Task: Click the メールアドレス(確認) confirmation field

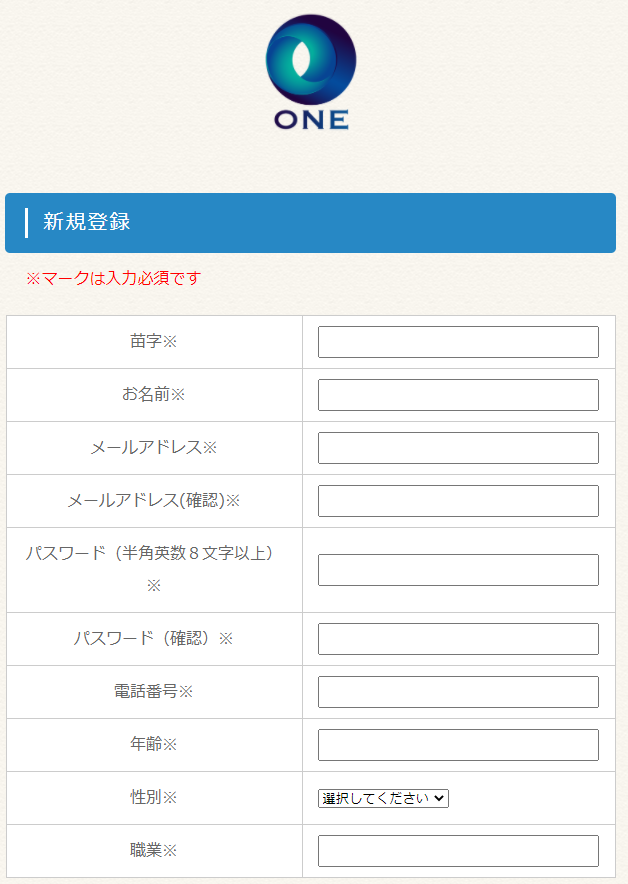Action: [458, 501]
